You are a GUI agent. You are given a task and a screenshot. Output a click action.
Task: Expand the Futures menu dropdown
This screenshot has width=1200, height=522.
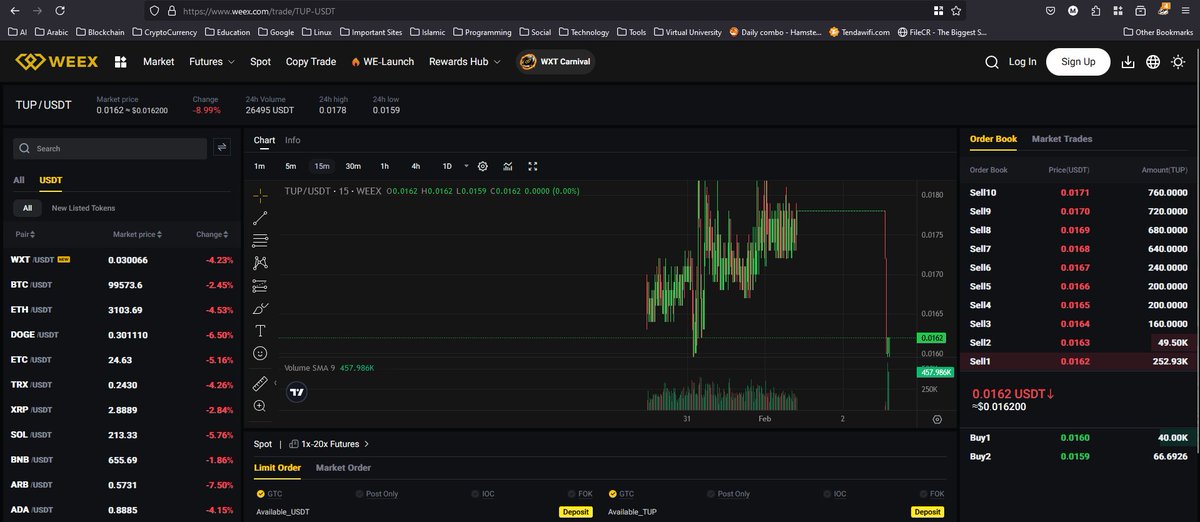tap(212, 62)
